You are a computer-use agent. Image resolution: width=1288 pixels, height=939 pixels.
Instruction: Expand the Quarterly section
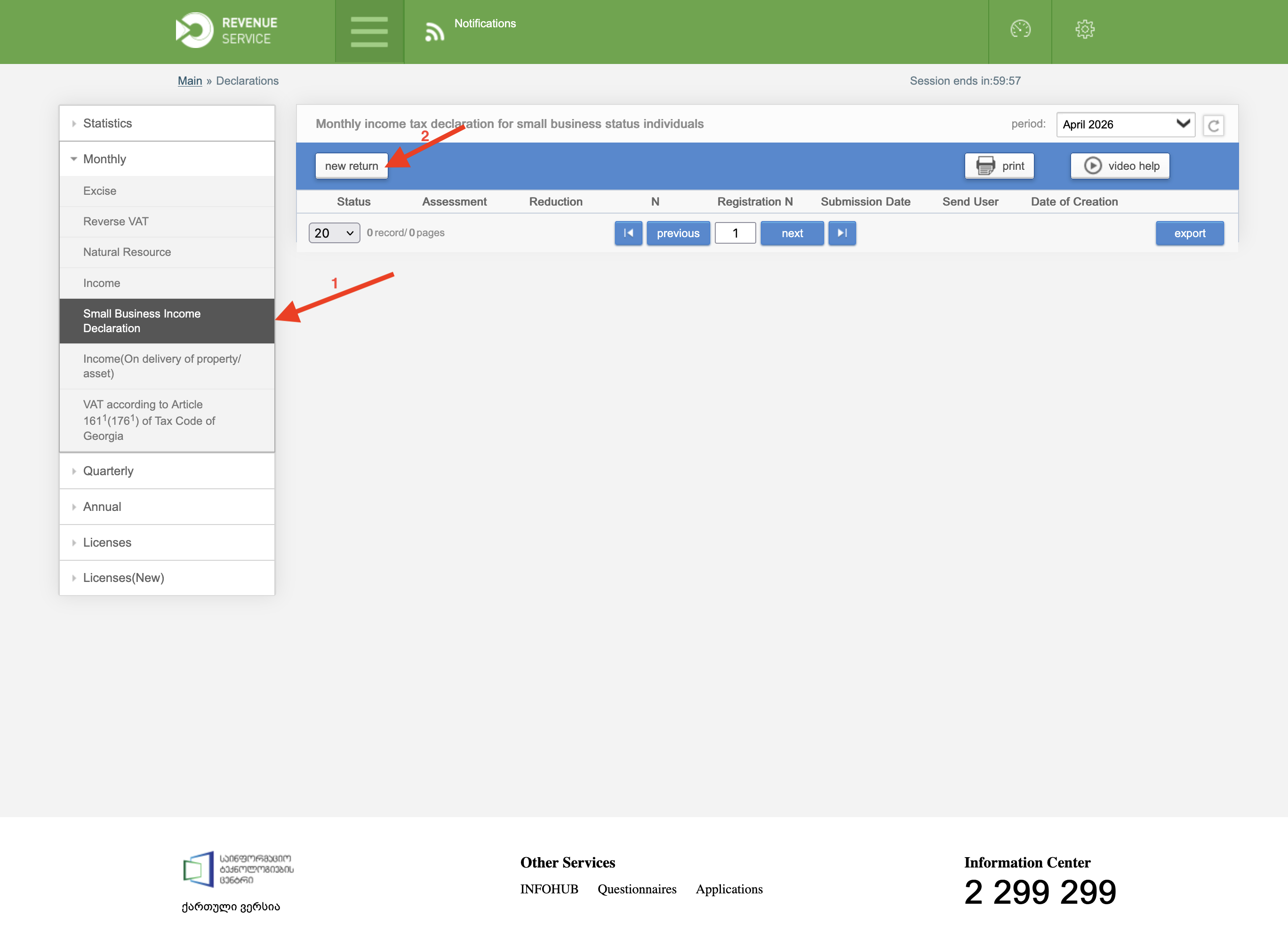click(x=167, y=471)
